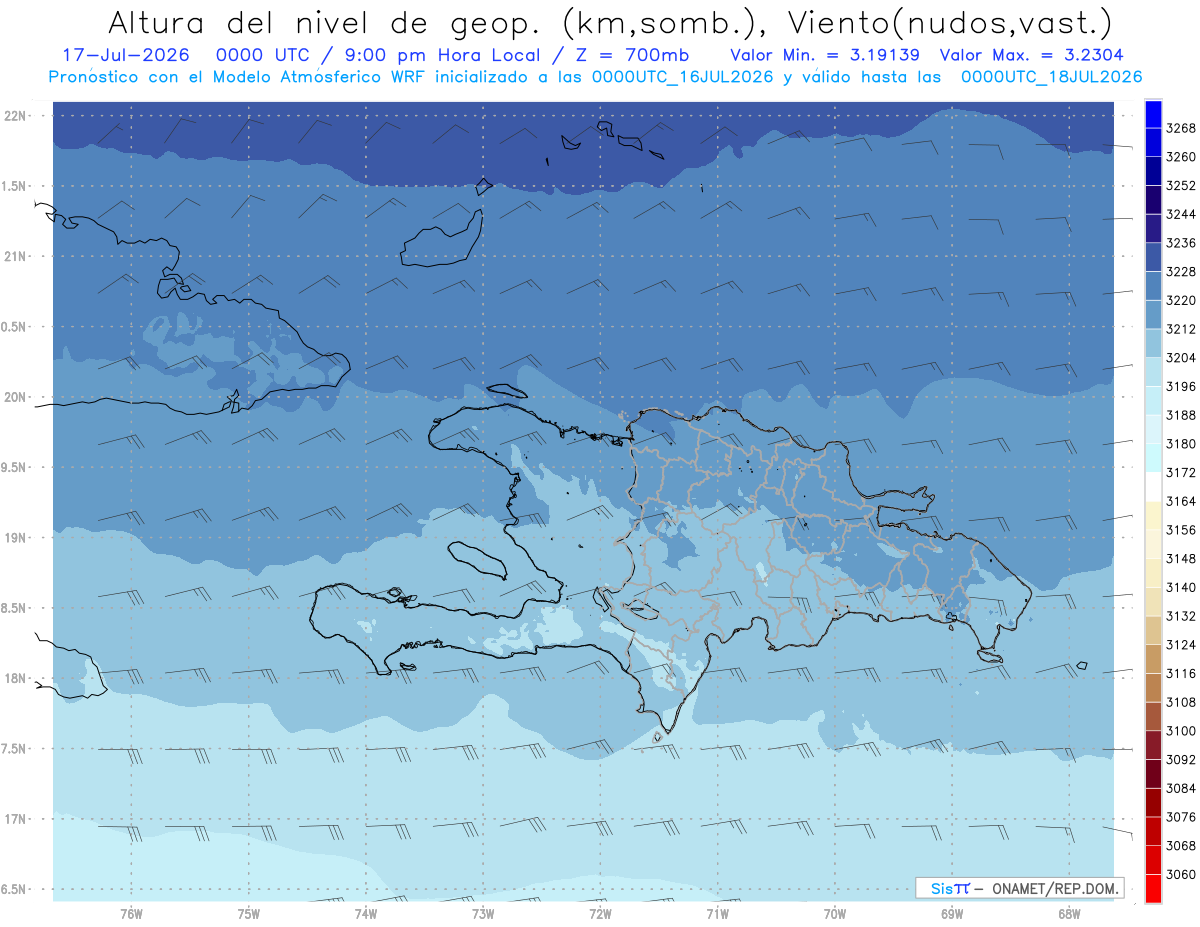Click the '76W' longitude label
Image resolution: width=1200 pixels, height=927 pixels.
[x=131, y=914]
